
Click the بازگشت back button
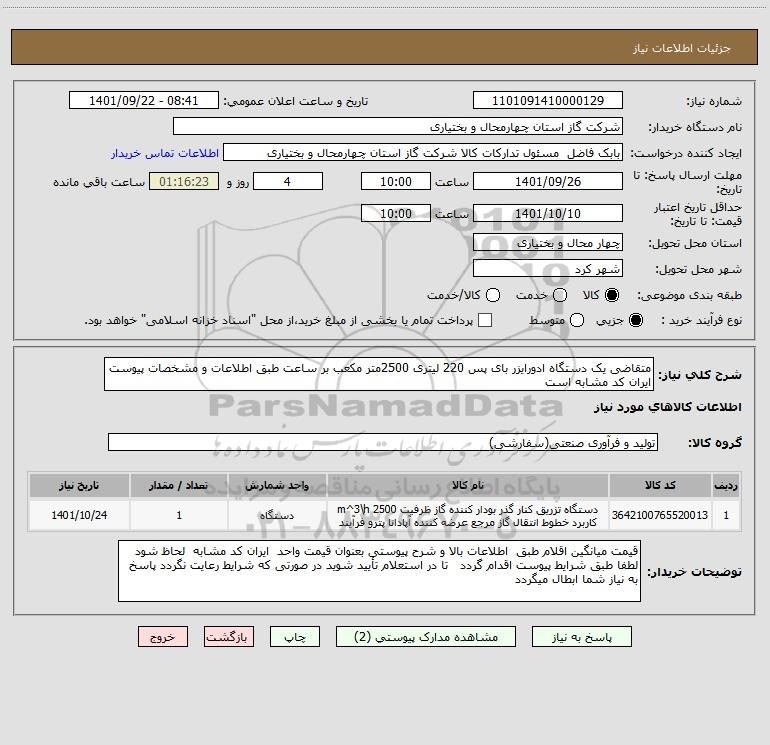click(229, 637)
